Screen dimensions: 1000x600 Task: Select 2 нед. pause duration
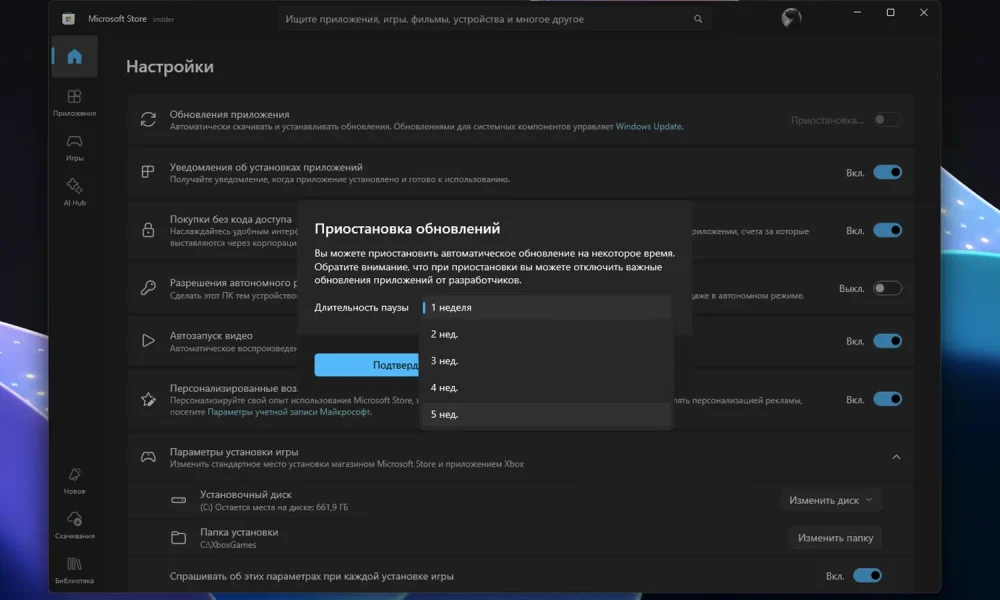[x=546, y=334]
